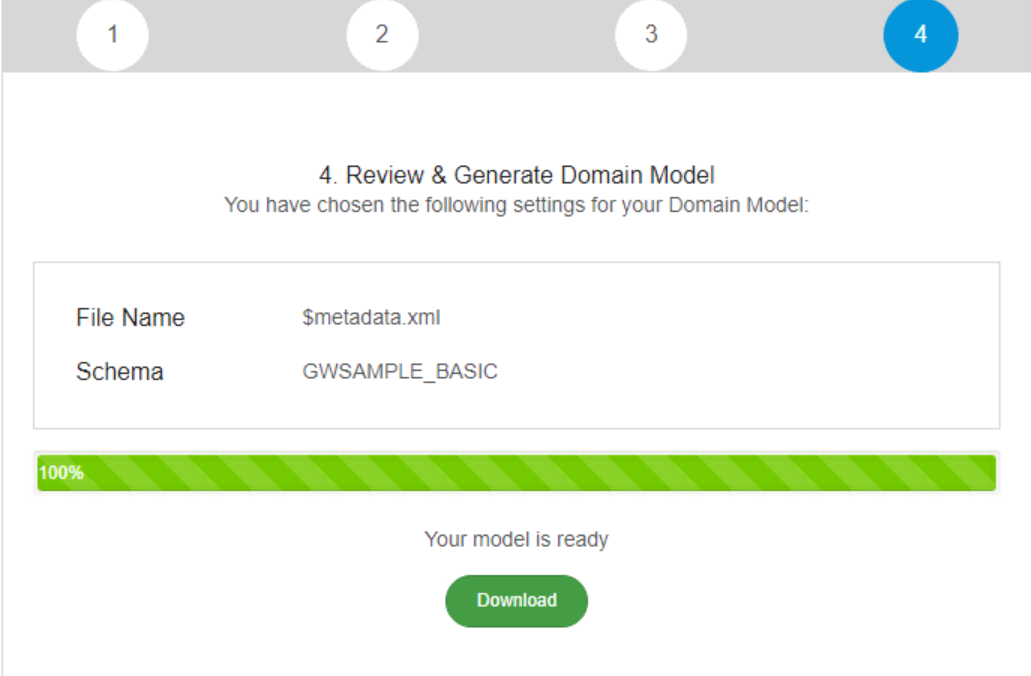
Task: Jump to wizard step 2 circle
Action: pos(382,34)
